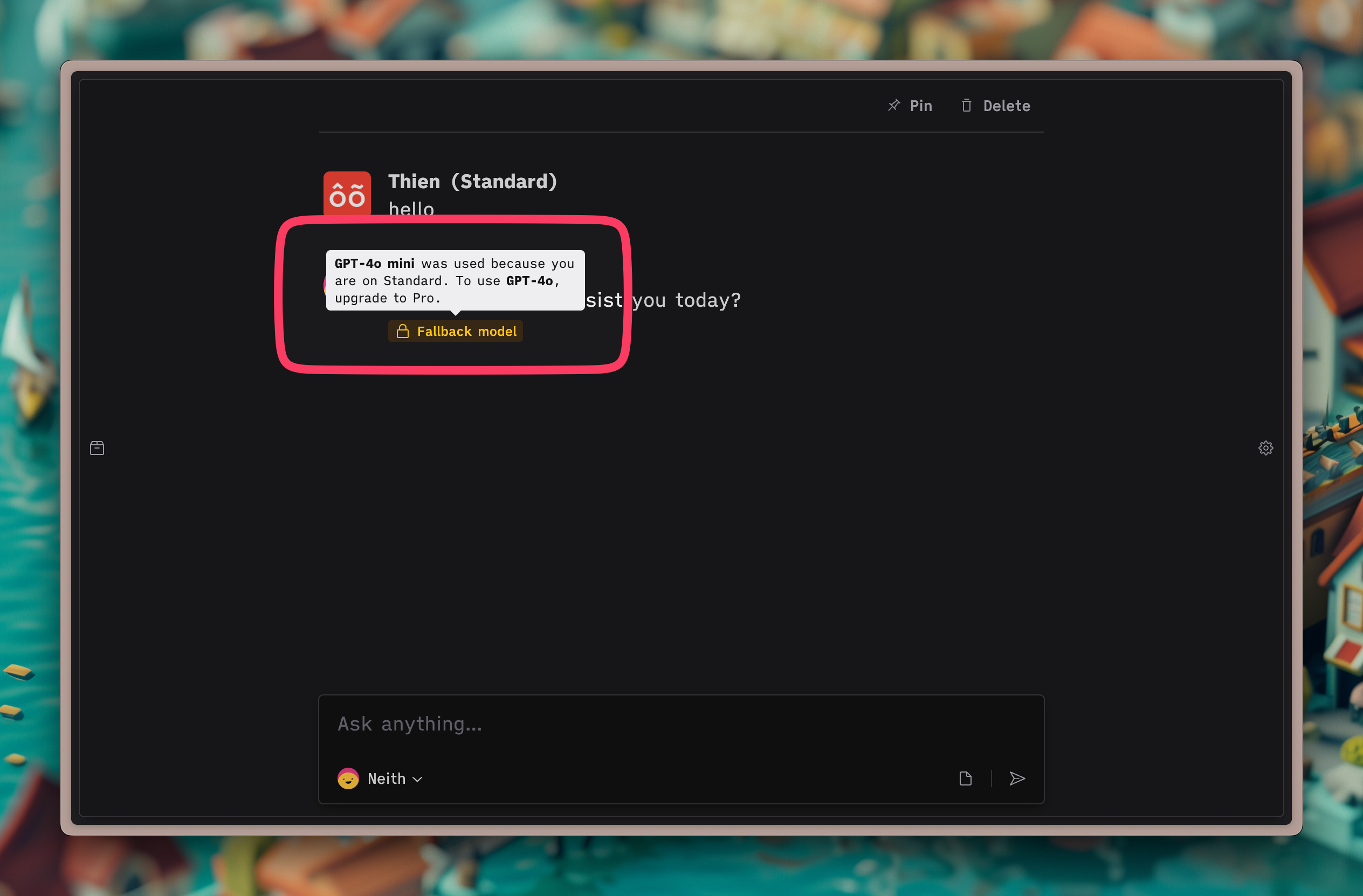1363x896 pixels.
Task: Delete this conversation
Action: [995, 106]
